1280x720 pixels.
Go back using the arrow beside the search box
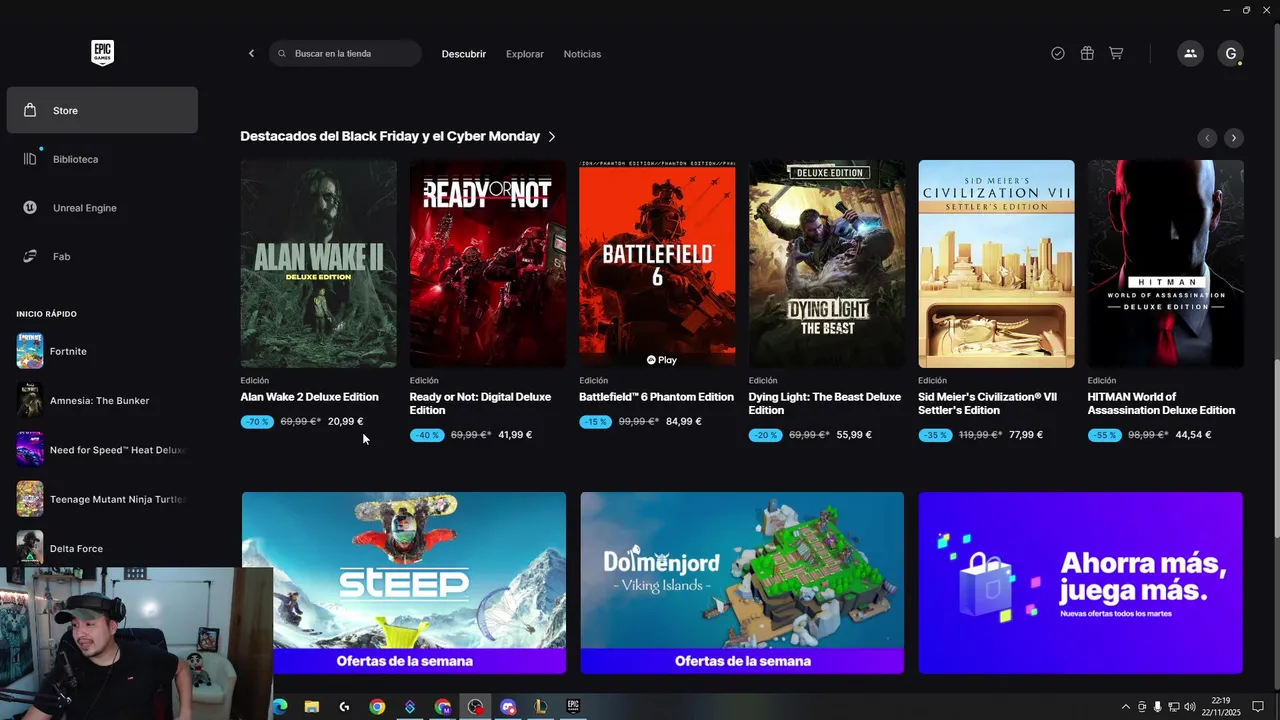click(251, 54)
